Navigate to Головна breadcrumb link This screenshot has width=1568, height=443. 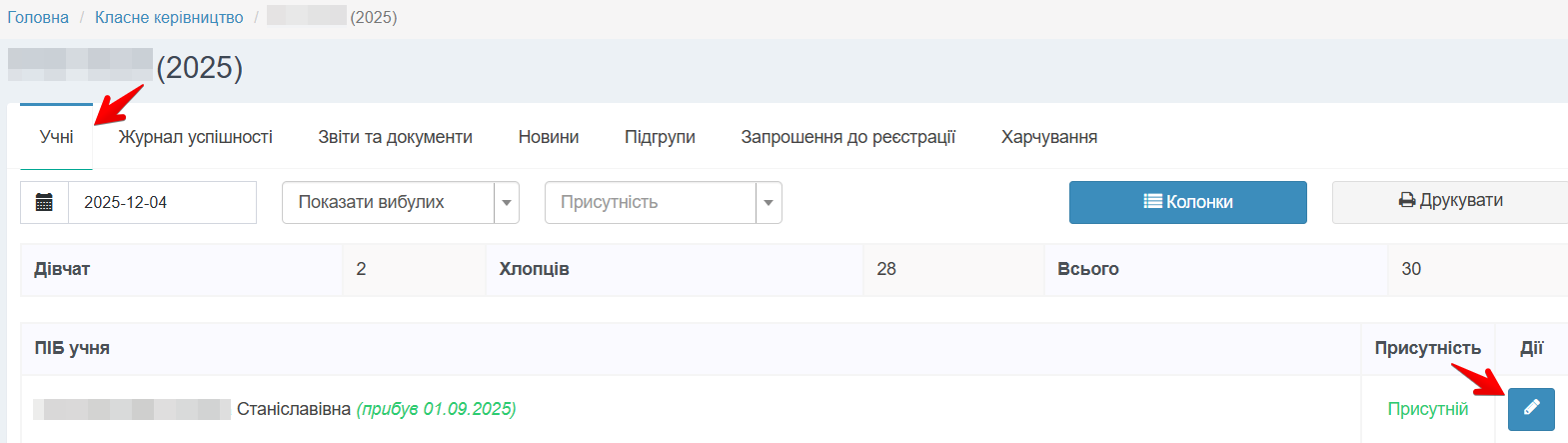pyautogui.click(x=38, y=17)
